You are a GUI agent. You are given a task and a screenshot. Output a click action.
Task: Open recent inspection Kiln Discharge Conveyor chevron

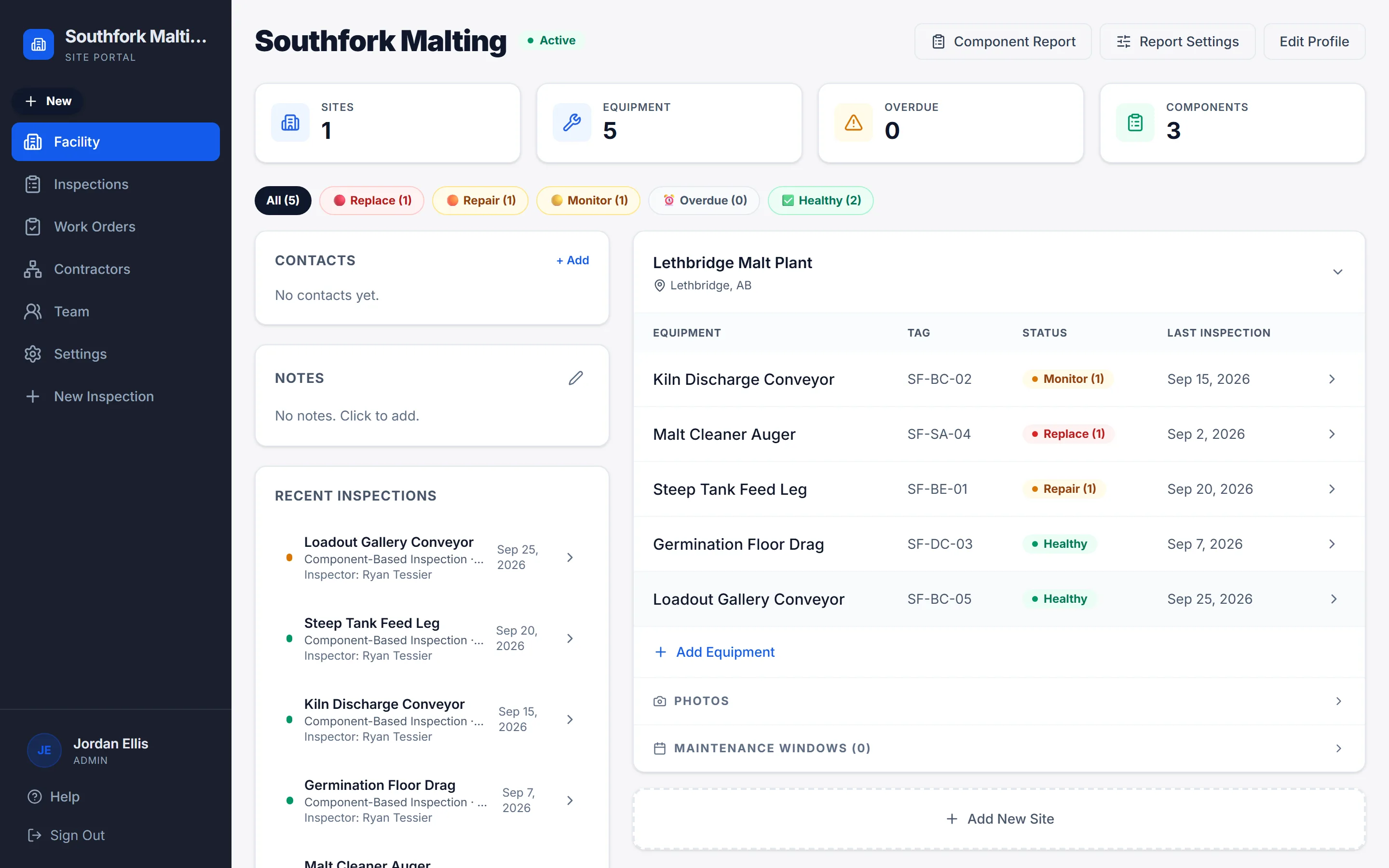(570, 719)
